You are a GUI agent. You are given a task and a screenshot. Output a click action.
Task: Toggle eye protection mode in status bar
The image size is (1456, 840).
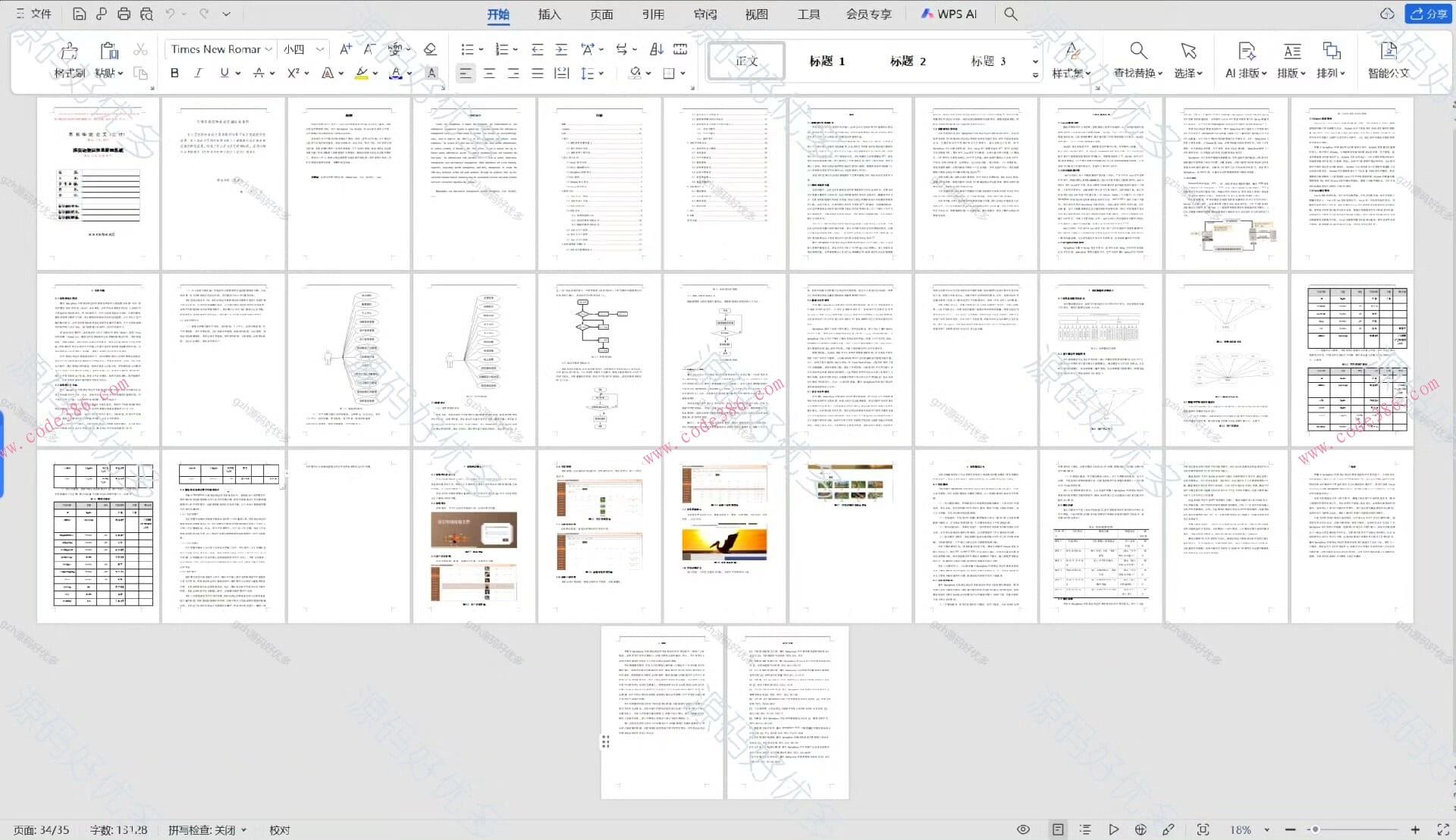pyautogui.click(x=1023, y=829)
